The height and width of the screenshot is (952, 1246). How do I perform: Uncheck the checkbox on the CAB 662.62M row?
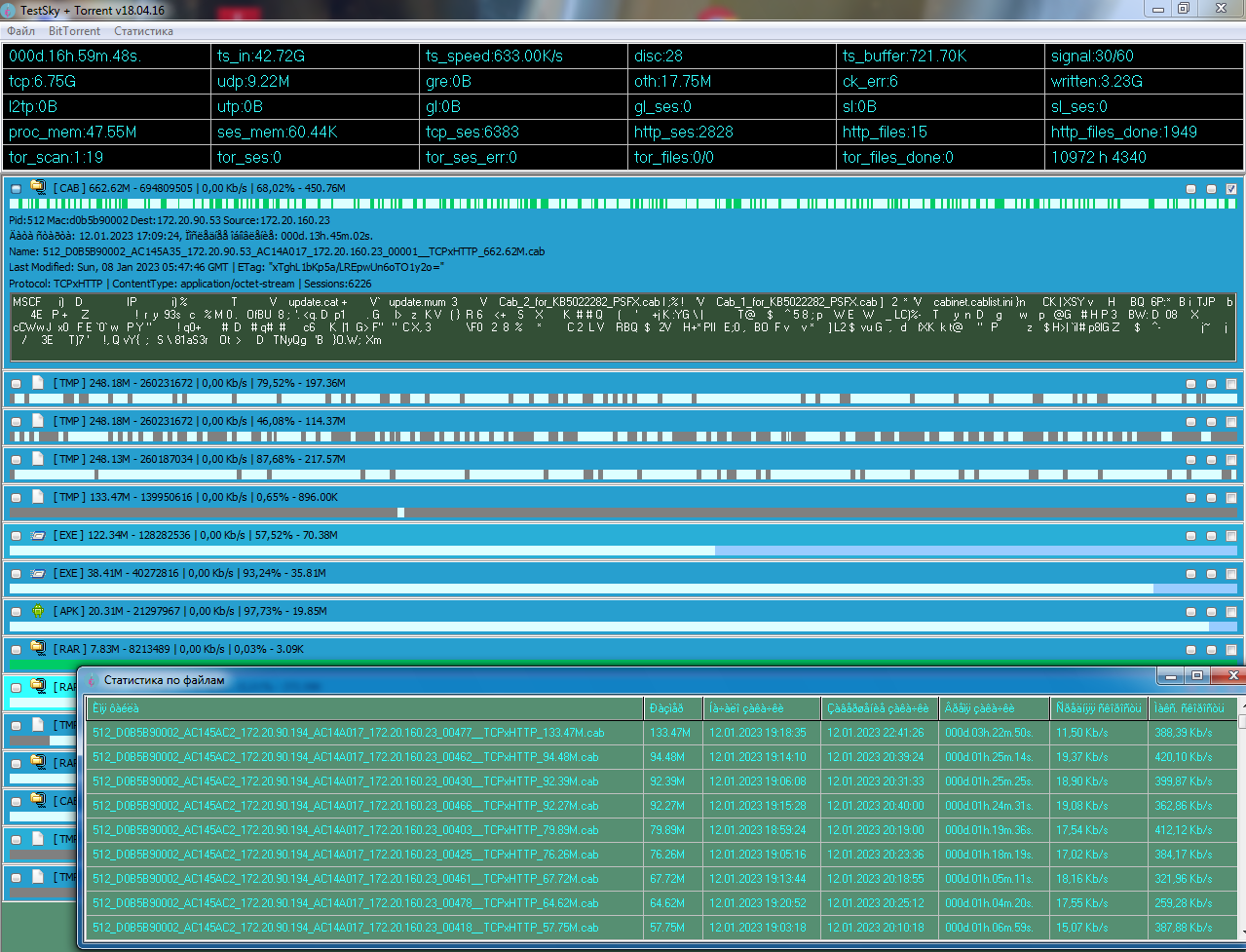(1231, 189)
